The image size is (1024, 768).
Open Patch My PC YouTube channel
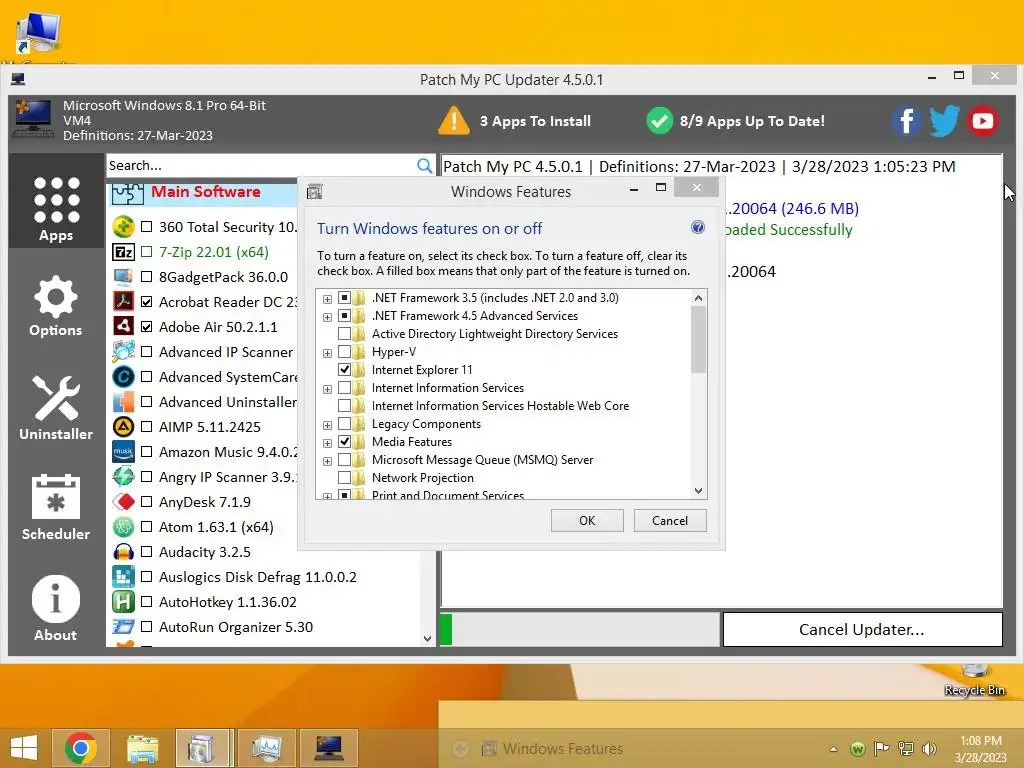(x=983, y=121)
